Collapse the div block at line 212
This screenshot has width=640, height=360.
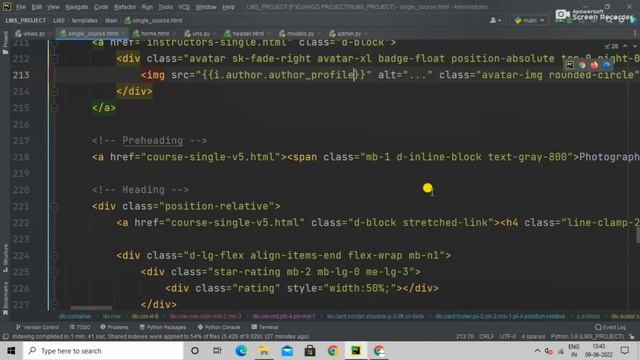click(x=55, y=59)
